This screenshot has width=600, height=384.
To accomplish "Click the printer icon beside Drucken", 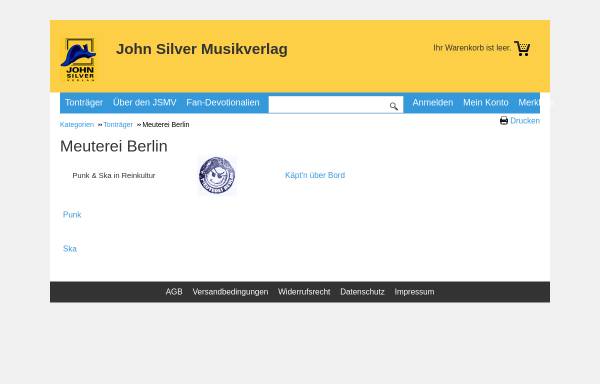I will click(504, 120).
